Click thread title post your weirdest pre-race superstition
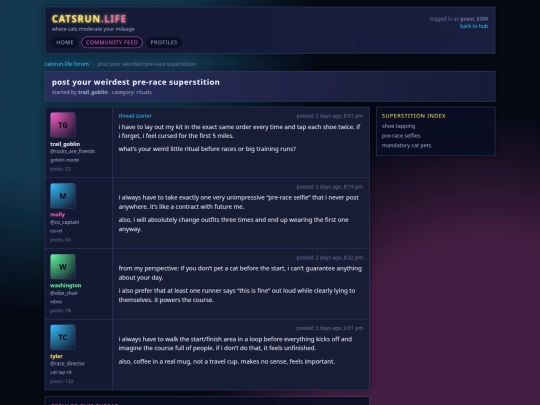 click(136, 82)
